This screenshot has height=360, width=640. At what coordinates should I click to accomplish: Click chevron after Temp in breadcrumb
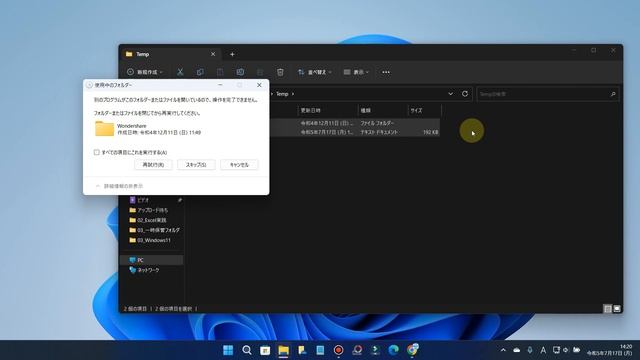pyautogui.click(x=293, y=94)
